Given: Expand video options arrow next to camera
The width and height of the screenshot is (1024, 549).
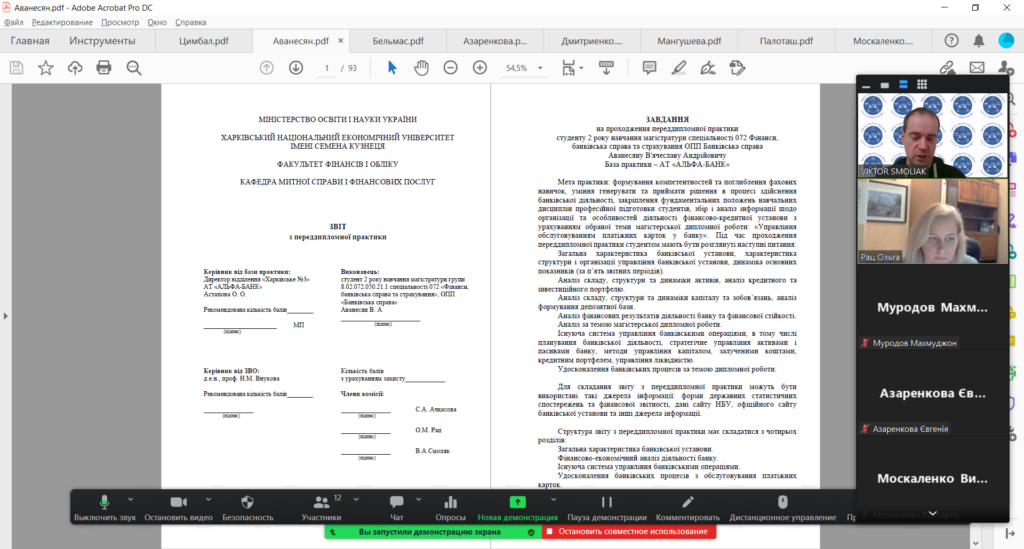Looking at the screenshot, I should (x=208, y=500).
